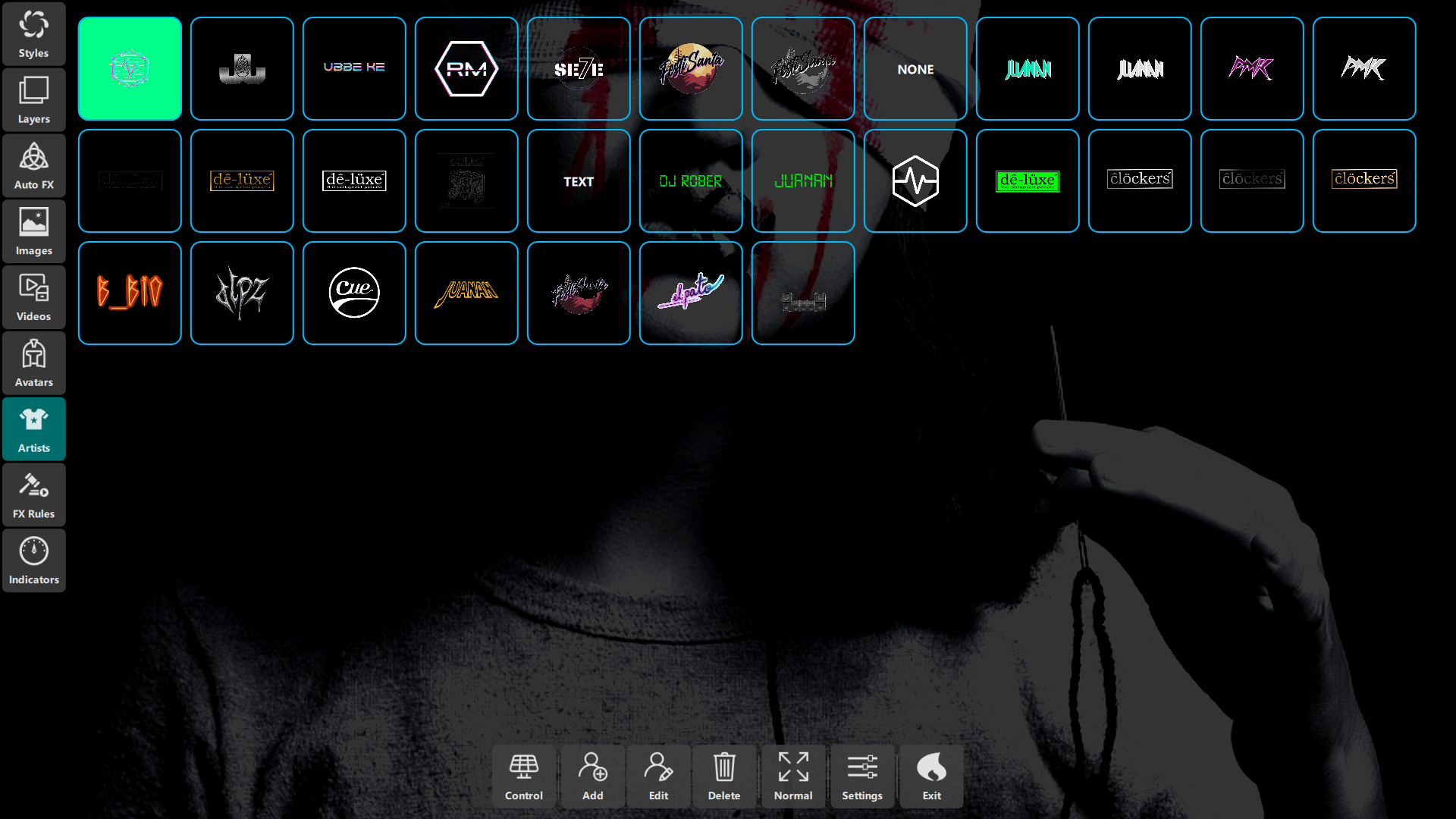Toggle Normal display mode
1456x819 pixels.
792,775
